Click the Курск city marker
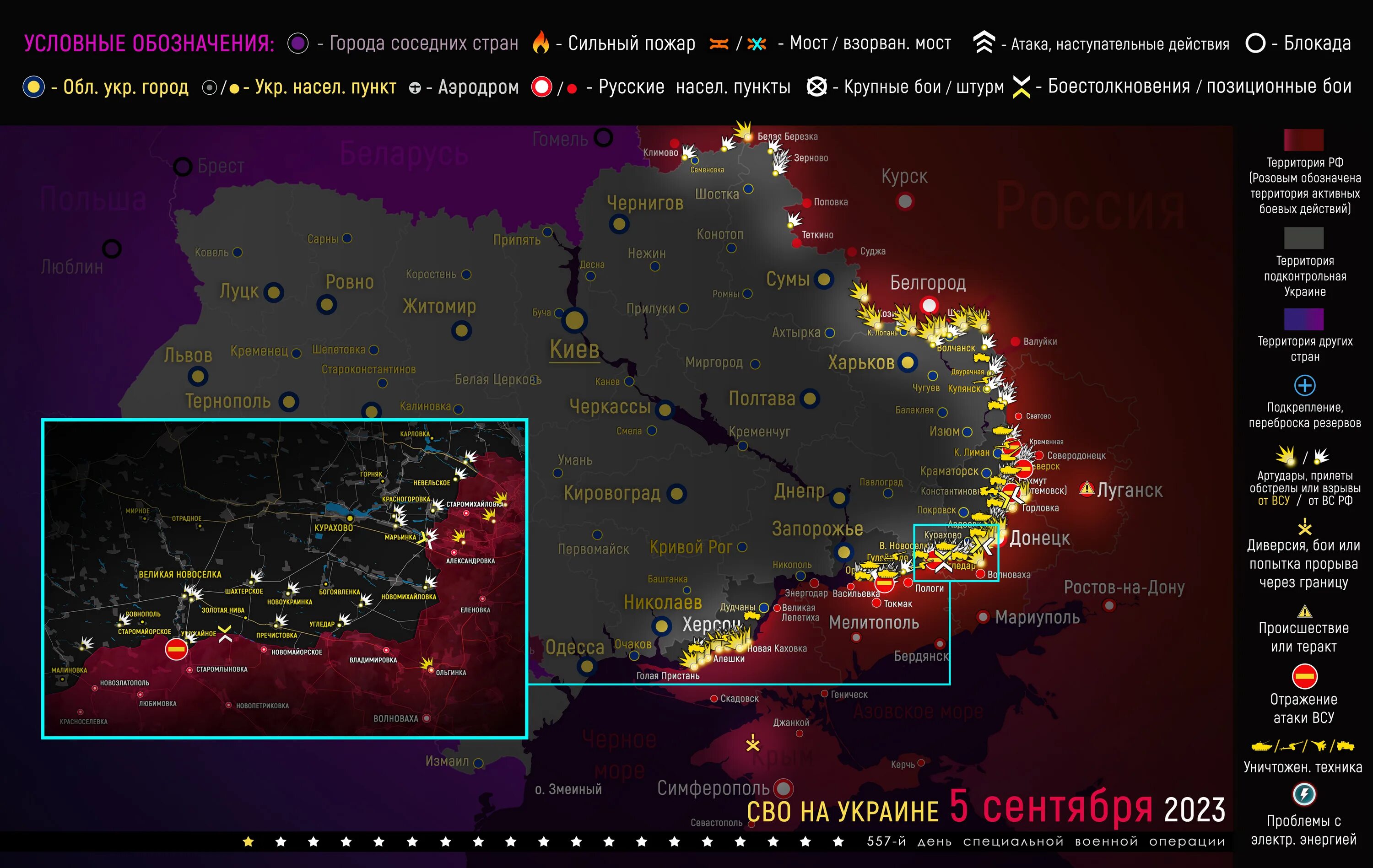The width and height of the screenshot is (1373, 868). 905,201
